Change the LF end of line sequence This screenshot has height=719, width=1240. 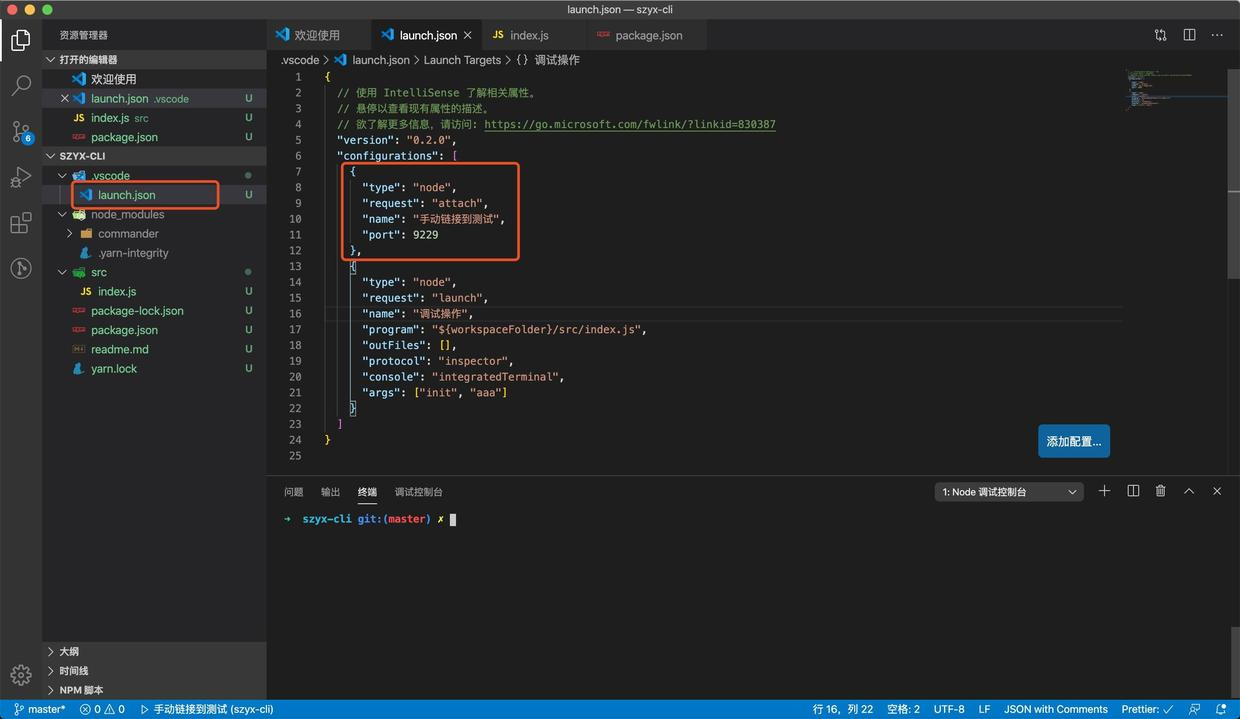click(x=985, y=709)
